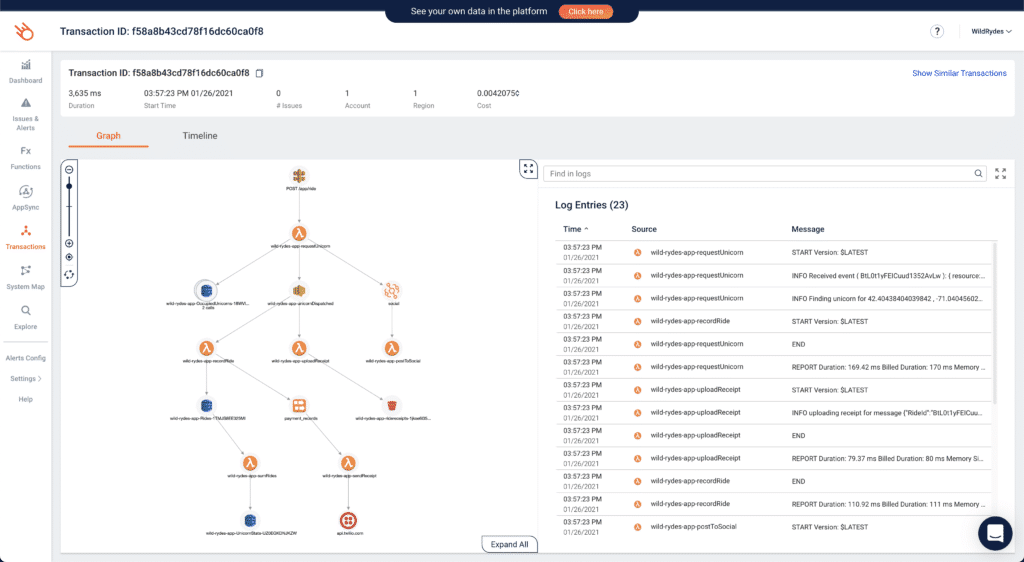The height and width of the screenshot is (562, 1024).
Task: Expand the Settings submenu chevron
Action: click(x=40, y=379)
